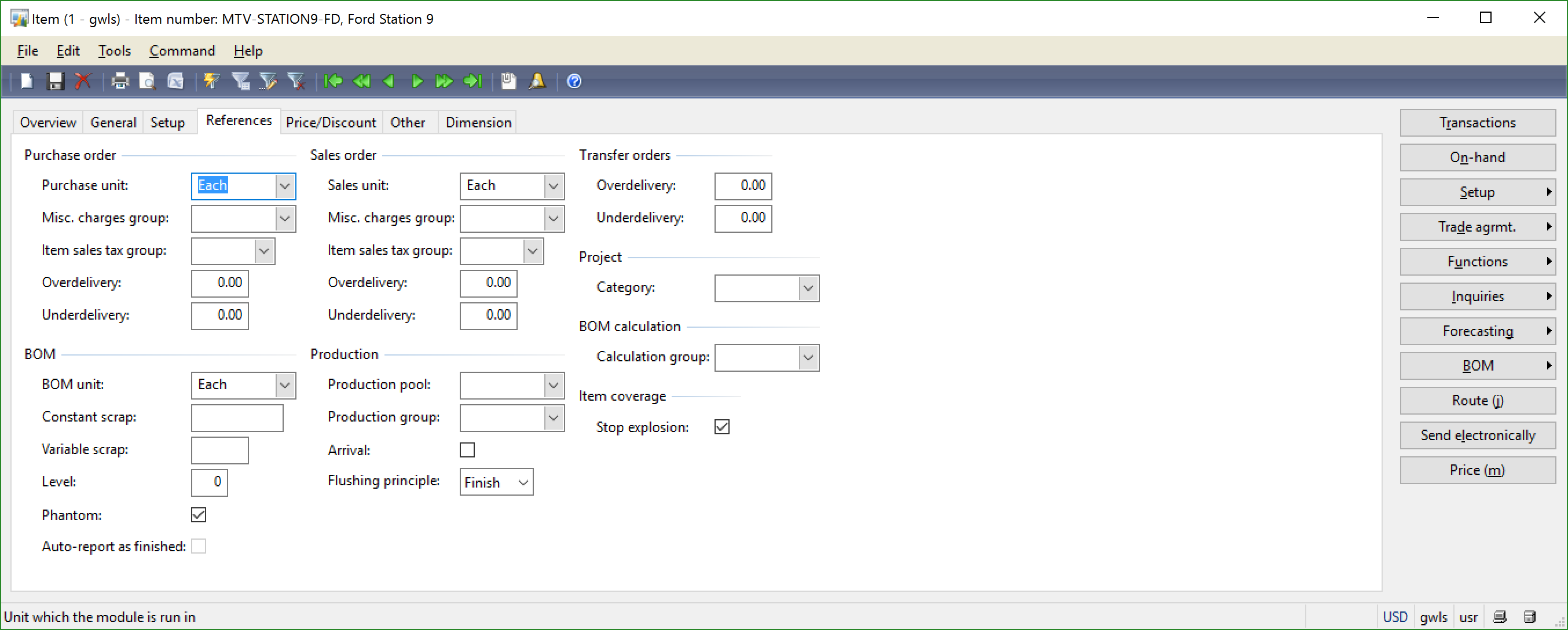The width and height of the screenshot is (1568, 630).
Task: Open the Inquiries button menu
Action: pyautogui.click(x=1477, y=296)
